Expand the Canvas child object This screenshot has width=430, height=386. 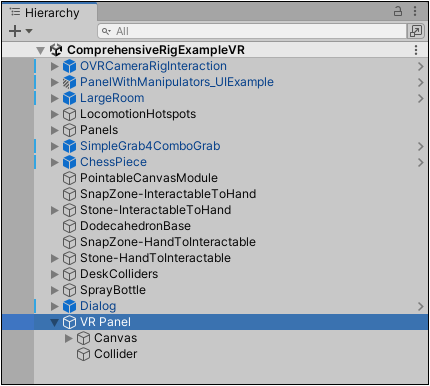tap(68, 338)
